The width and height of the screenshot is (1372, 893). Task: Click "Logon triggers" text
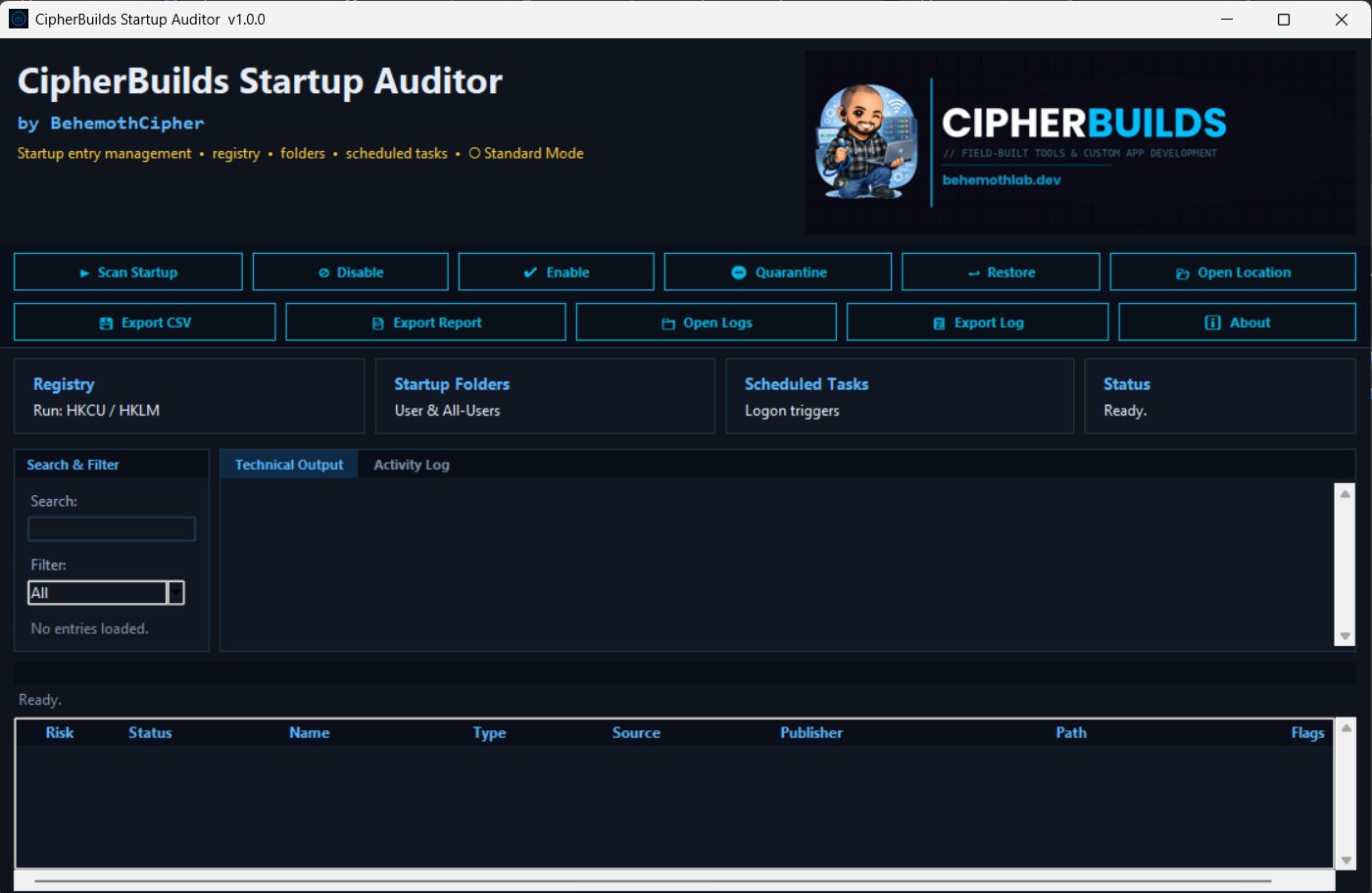(x=792, y=411)
